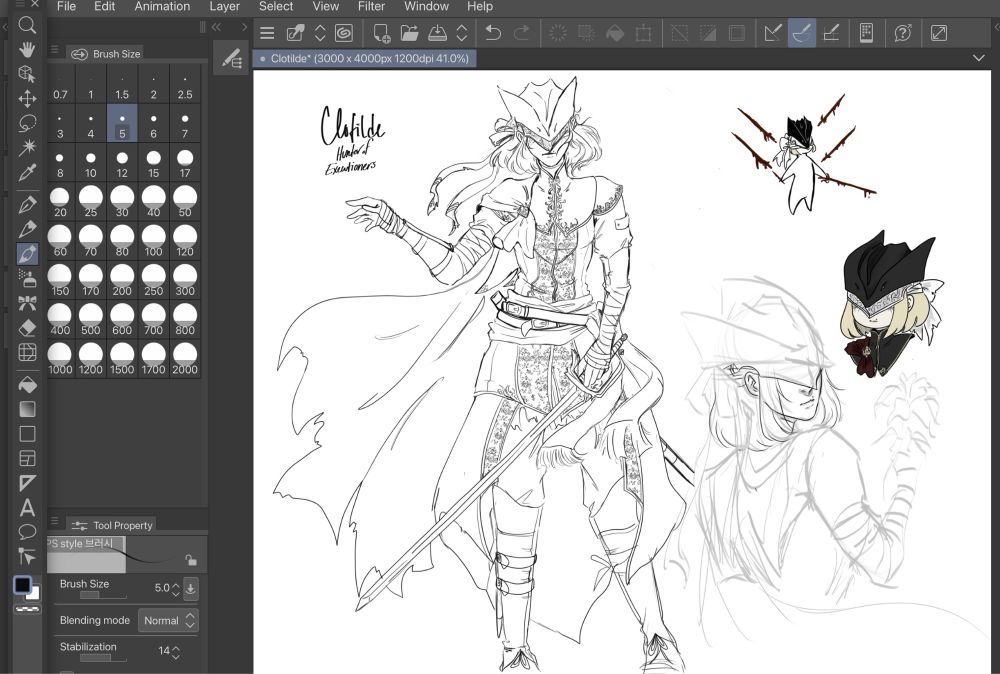Click the right arrow beside palette dock
The image size is (1000, 674).
[x=244, y=27]
